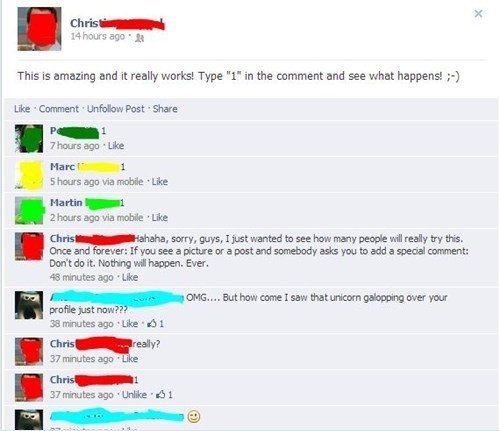
Task: Open the friends audience icon beside 14 hours ago
Action: (x=140, y=38)
